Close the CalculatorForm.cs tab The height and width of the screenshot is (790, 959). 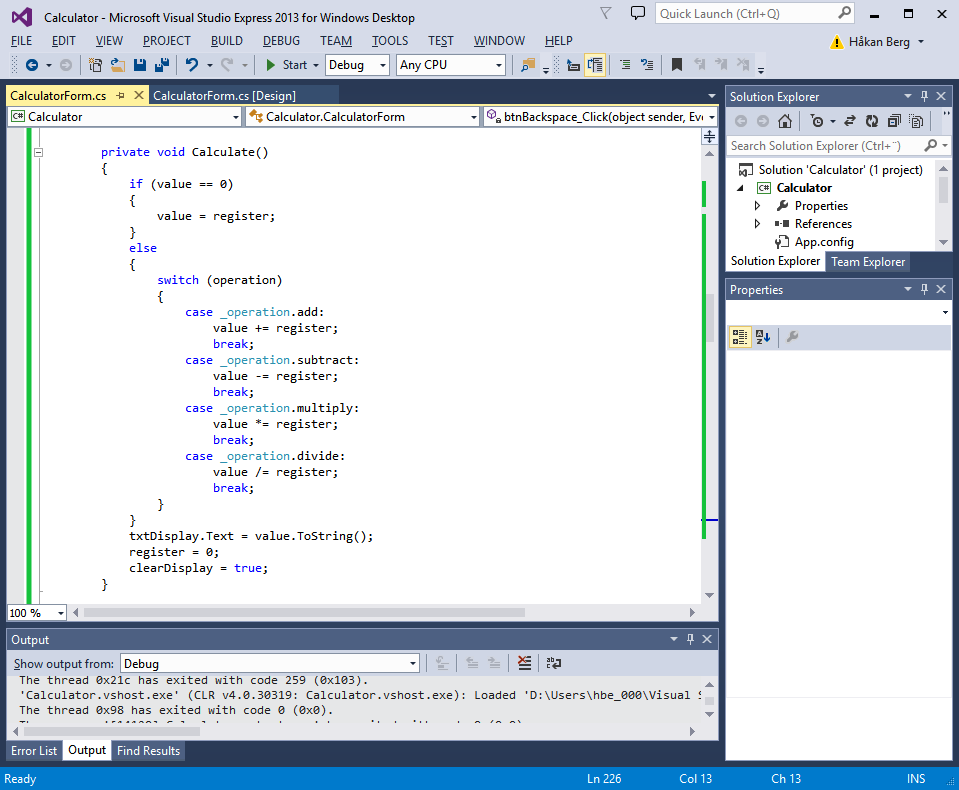pyautogui.click(x=139, y=95)
